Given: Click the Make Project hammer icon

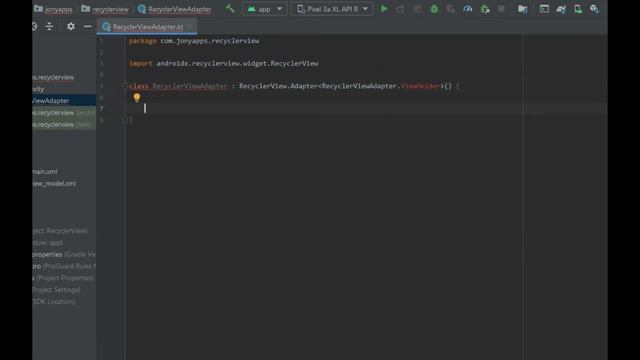Looking at the screenshot, I should [230, 9].
